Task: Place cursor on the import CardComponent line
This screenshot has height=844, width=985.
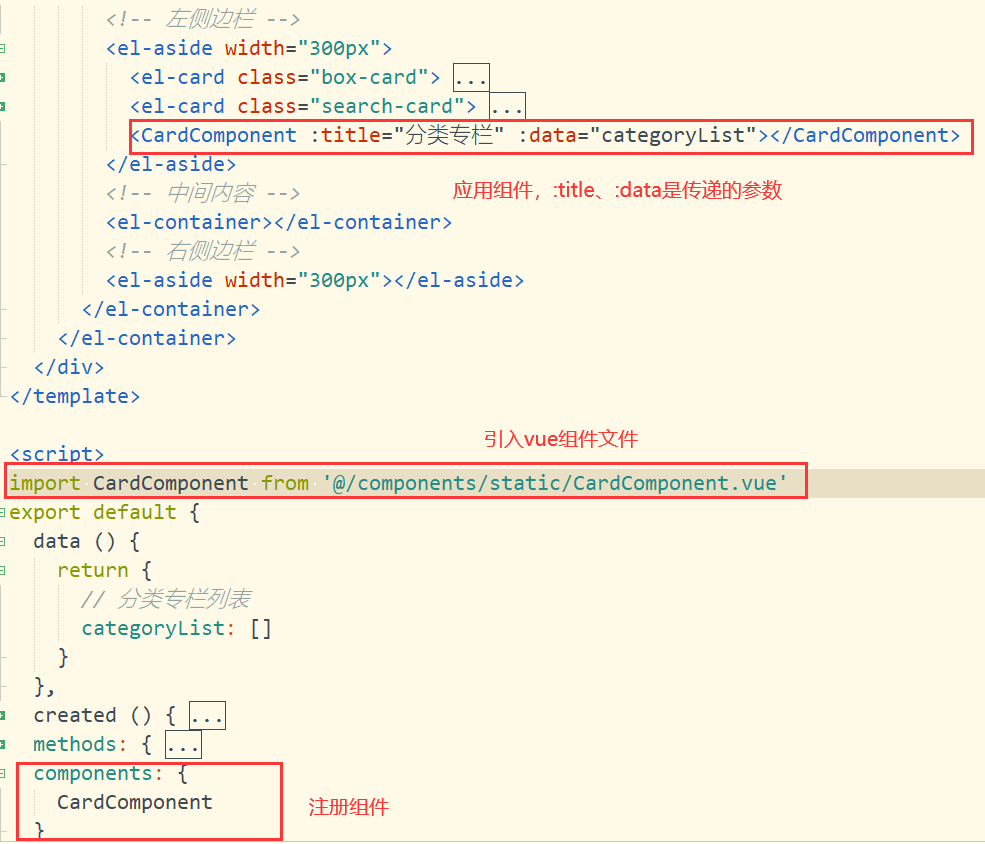Action: (398, 484)
